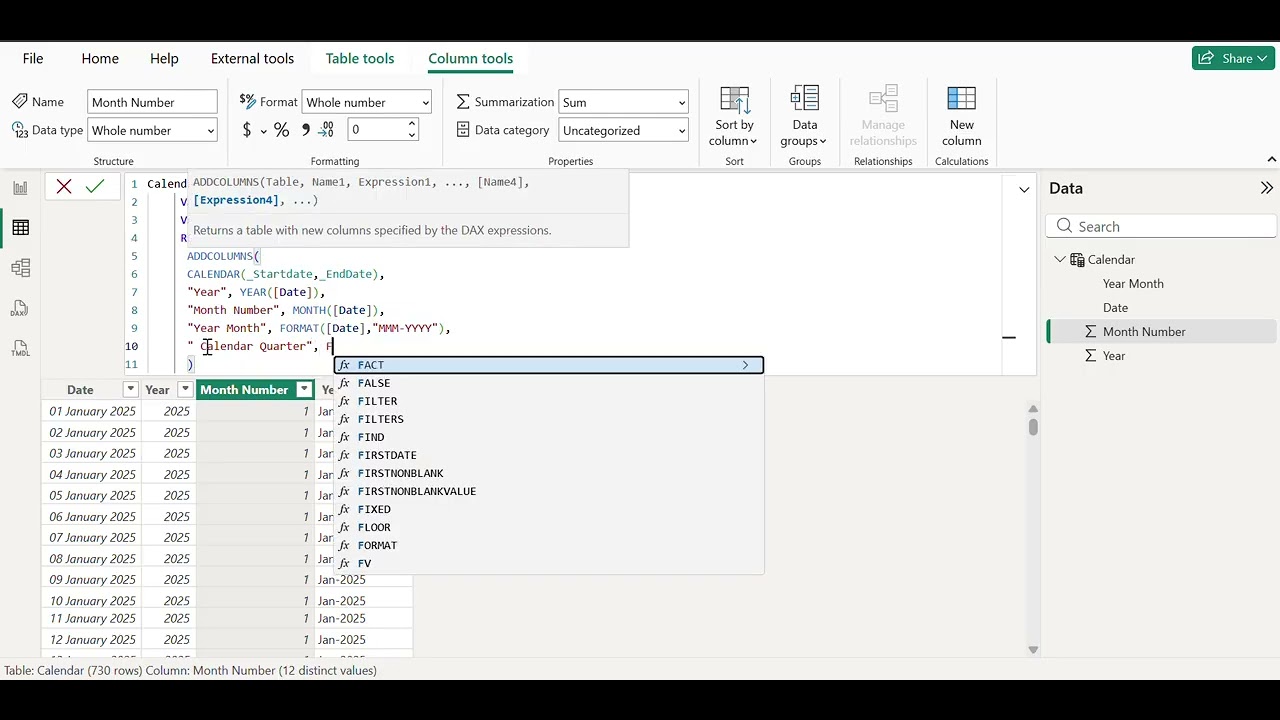The image size is (1280, 720).
Task: Apply percentage format icon
Action: pyautogui.click(x=282, y=130)
